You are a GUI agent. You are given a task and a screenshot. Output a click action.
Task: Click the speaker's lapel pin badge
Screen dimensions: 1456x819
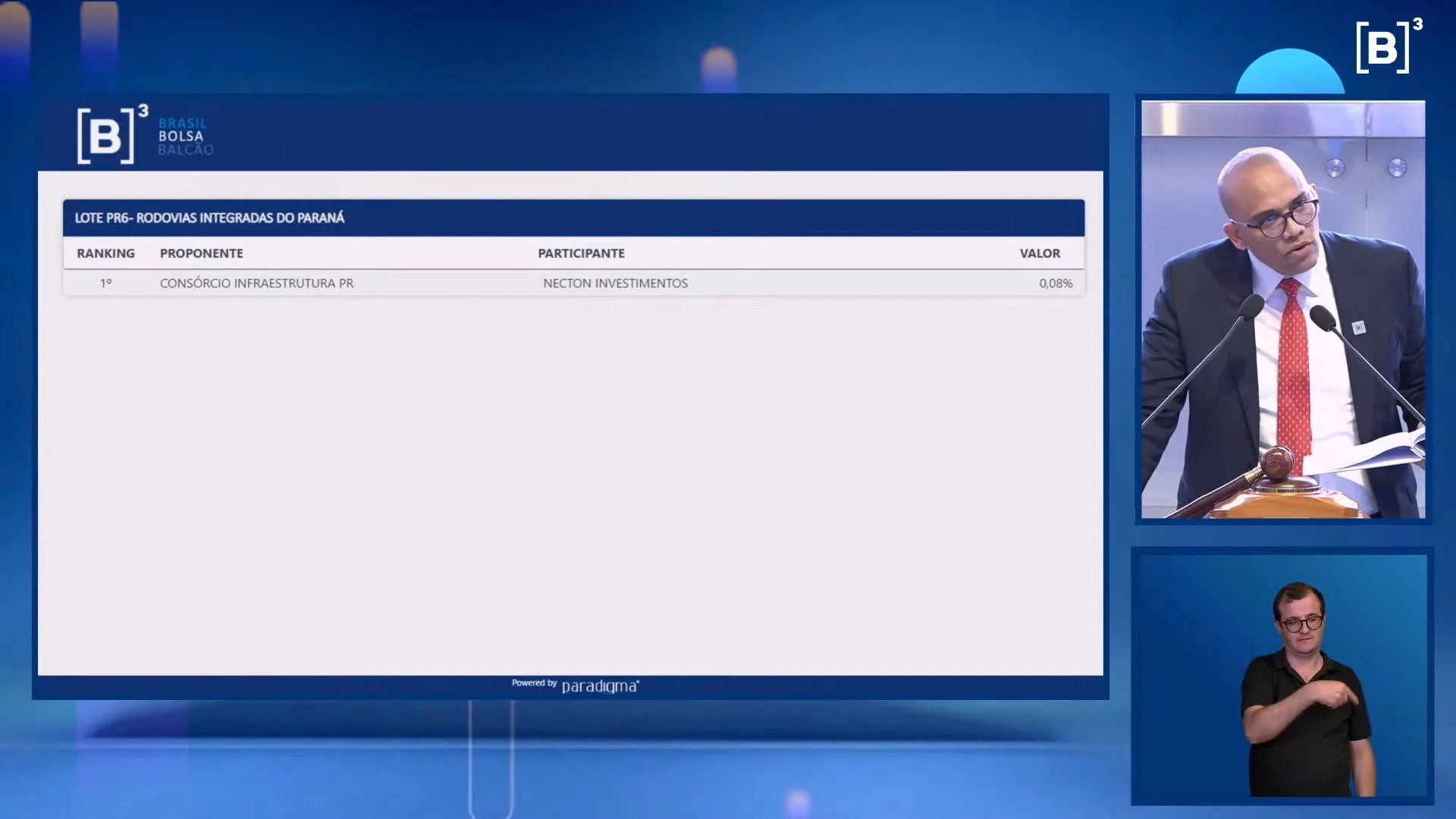pyautogui.click(x=1358, y=327)
